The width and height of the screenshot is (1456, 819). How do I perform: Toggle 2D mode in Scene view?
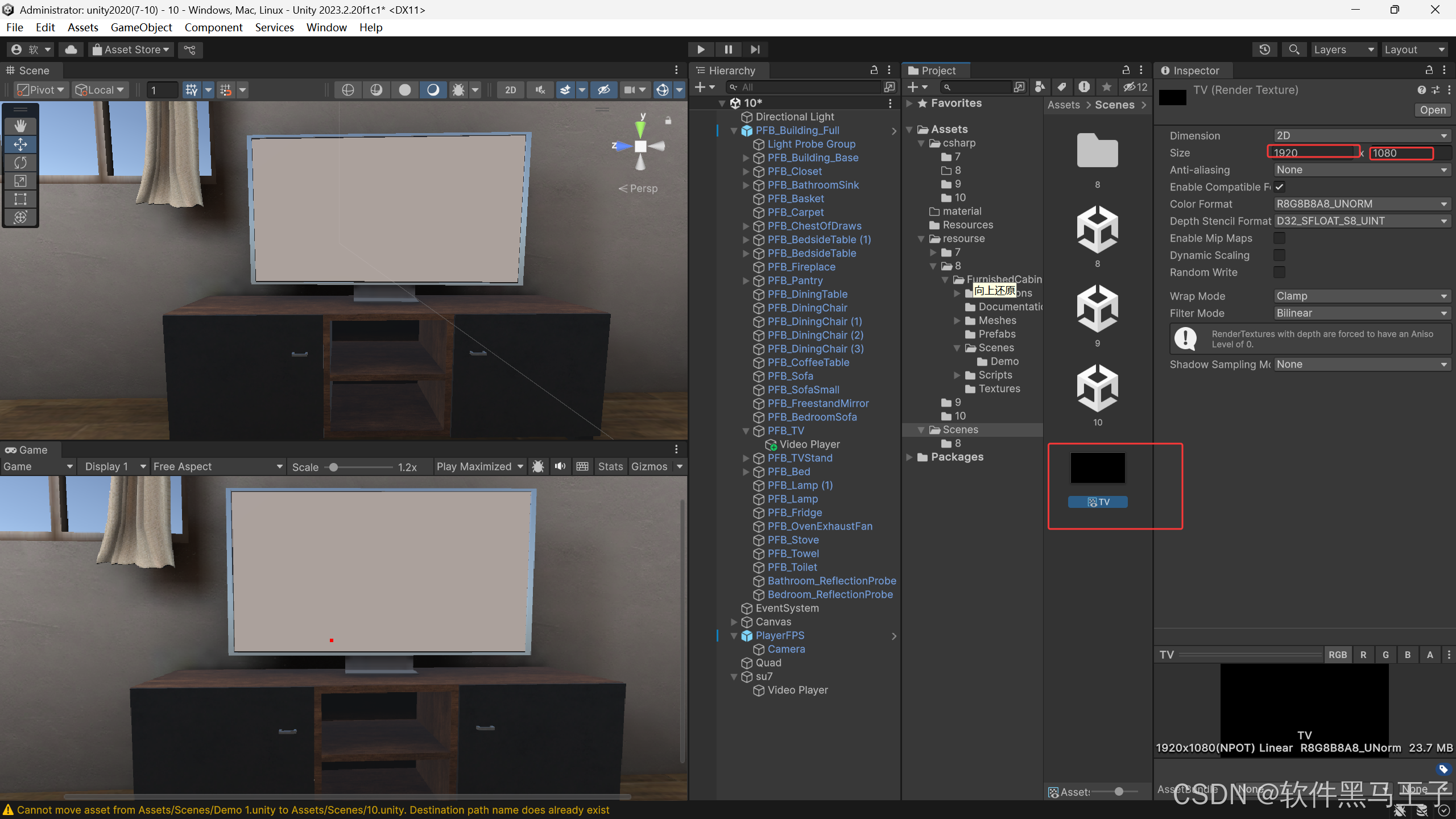coord(510,90)
